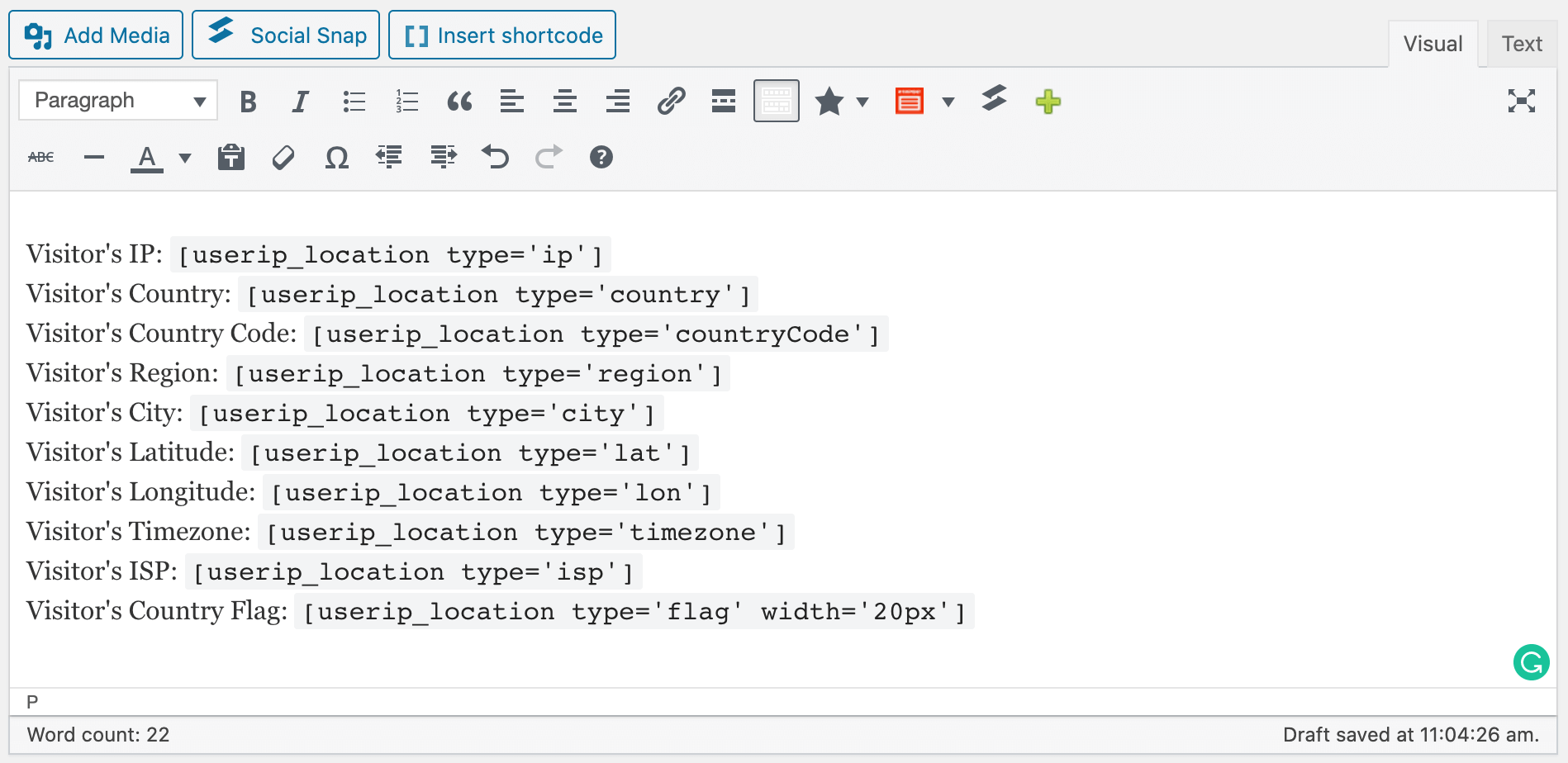Click the Insert shortcode button

502,36
